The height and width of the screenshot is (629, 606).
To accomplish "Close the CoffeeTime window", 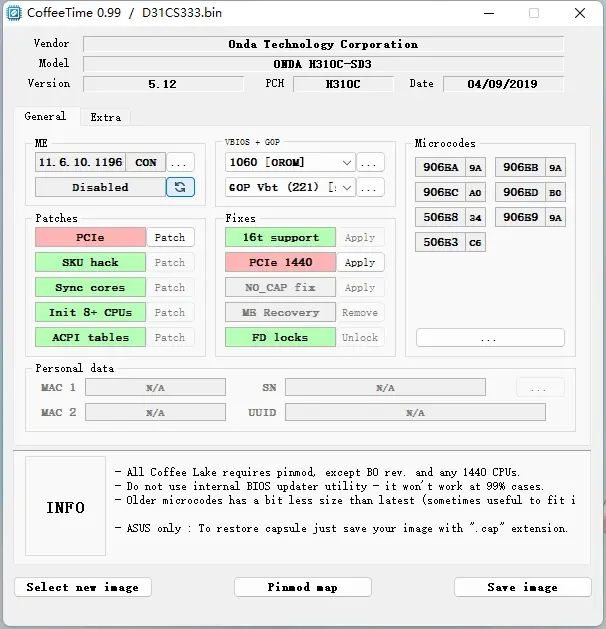I will tap(580, 13).
